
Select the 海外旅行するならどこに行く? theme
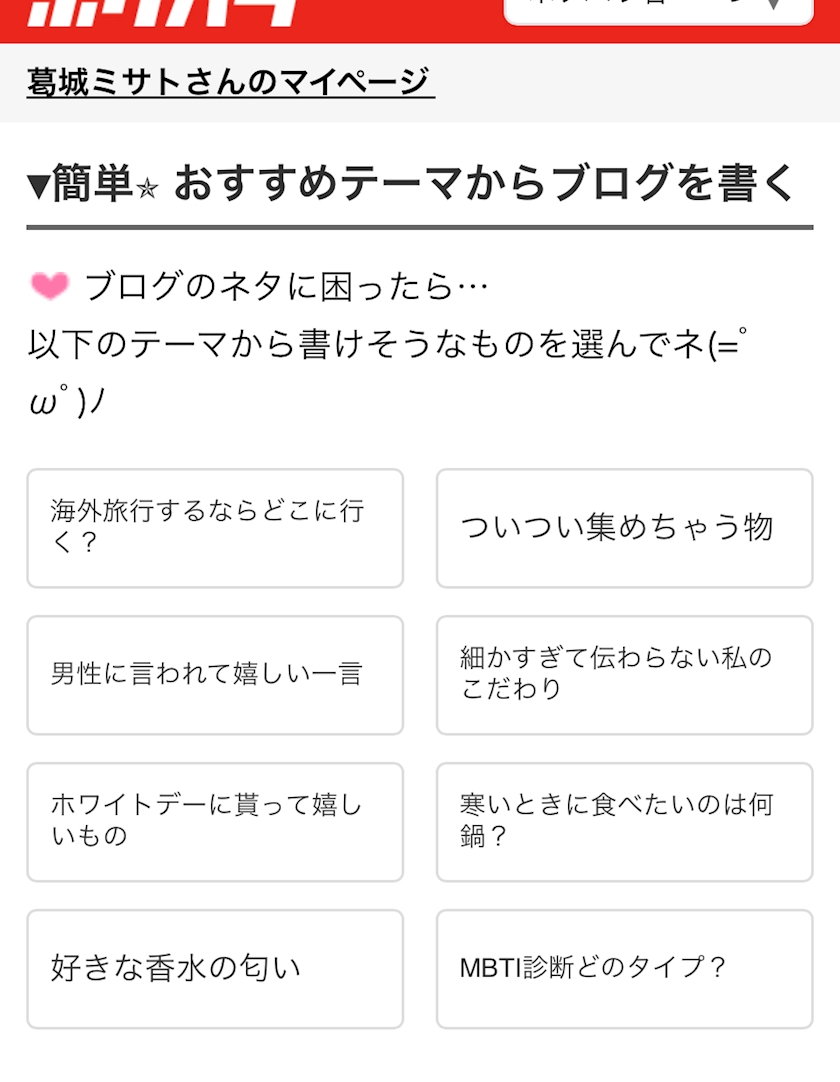coord(215,528)
